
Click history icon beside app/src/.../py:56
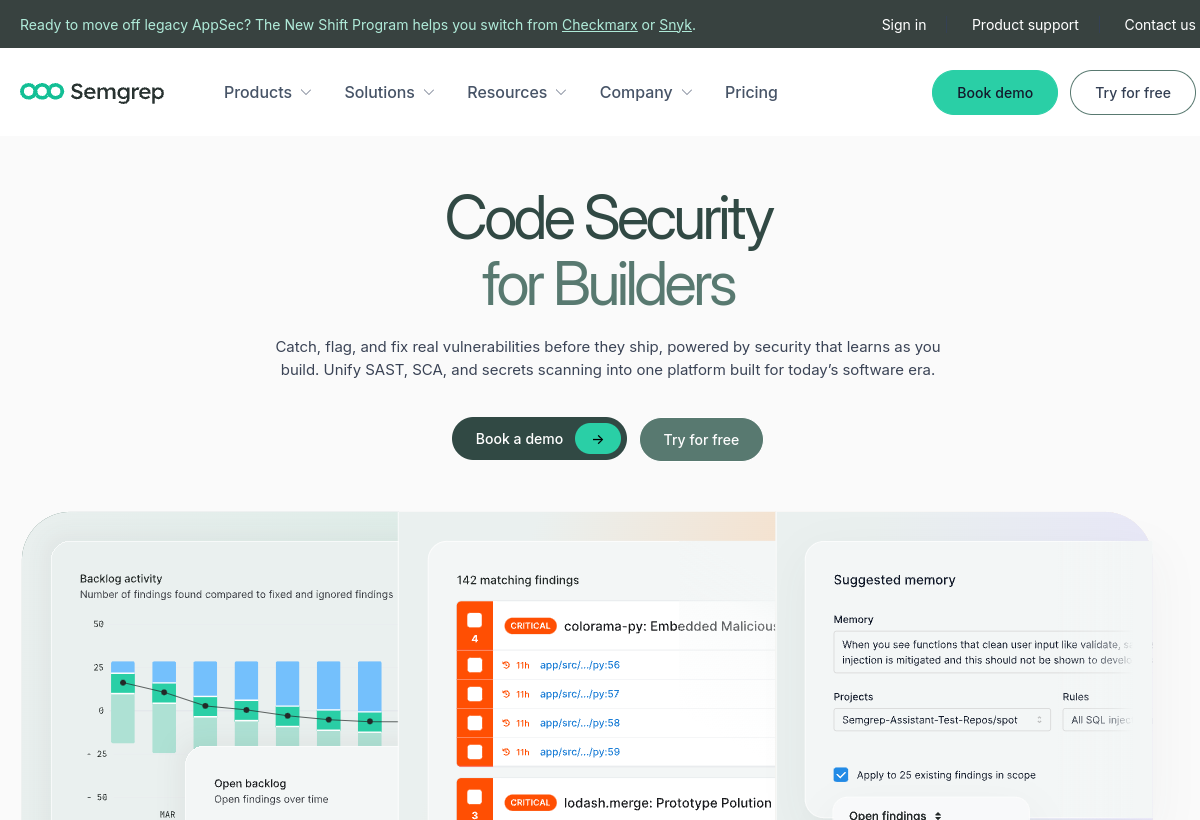pyautogui.click(x=507, y=665)
